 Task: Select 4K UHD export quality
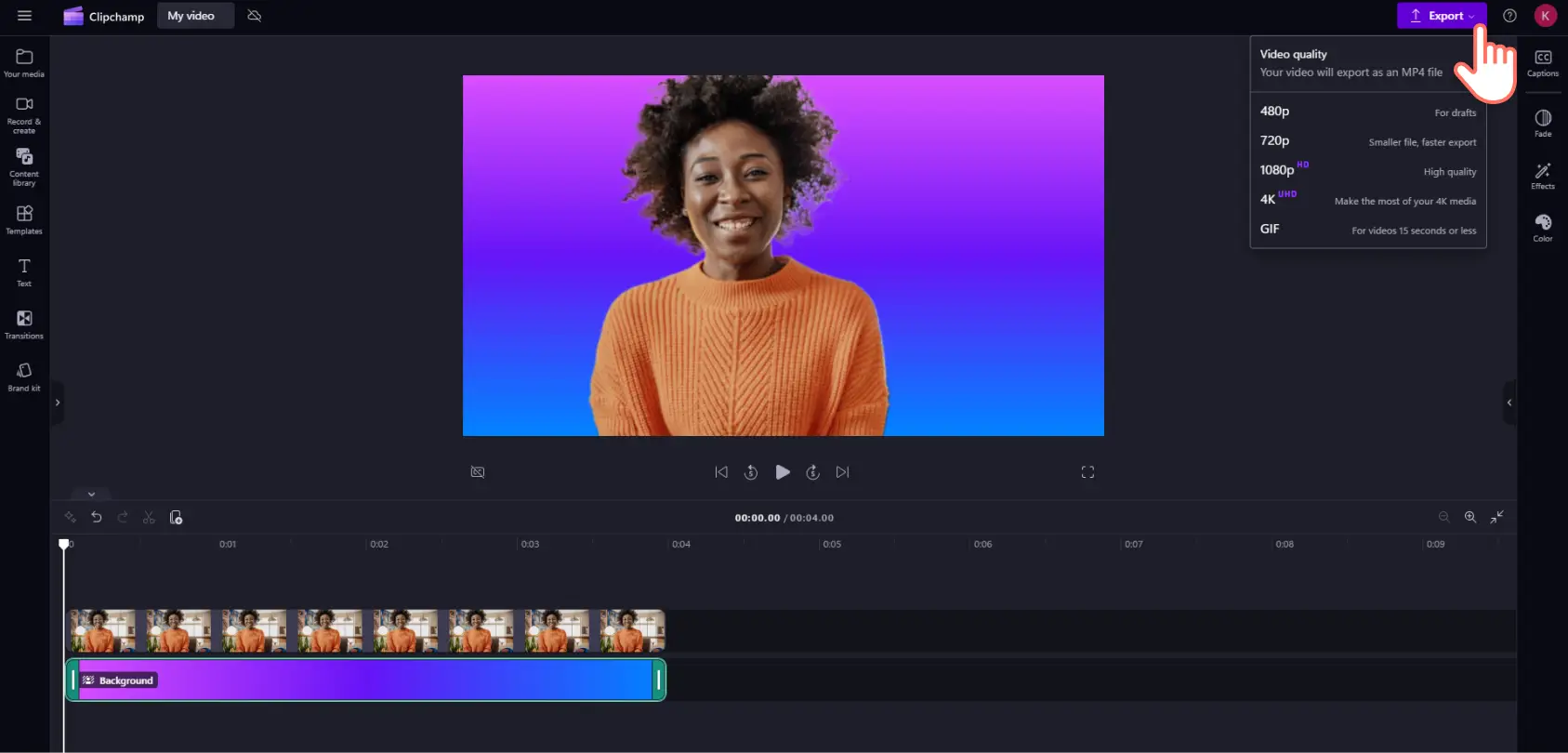click(1368, 200)
